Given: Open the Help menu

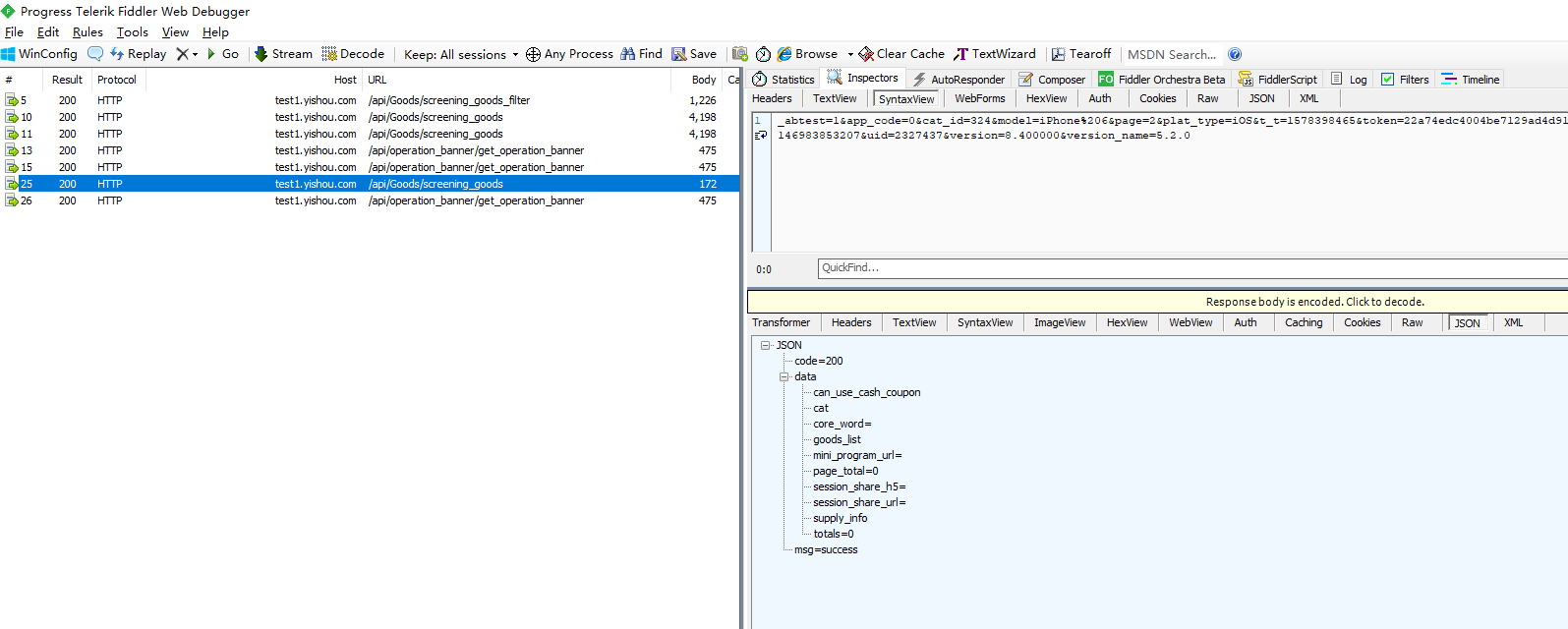Looking at the screenshot, I should tap(215, 32).
